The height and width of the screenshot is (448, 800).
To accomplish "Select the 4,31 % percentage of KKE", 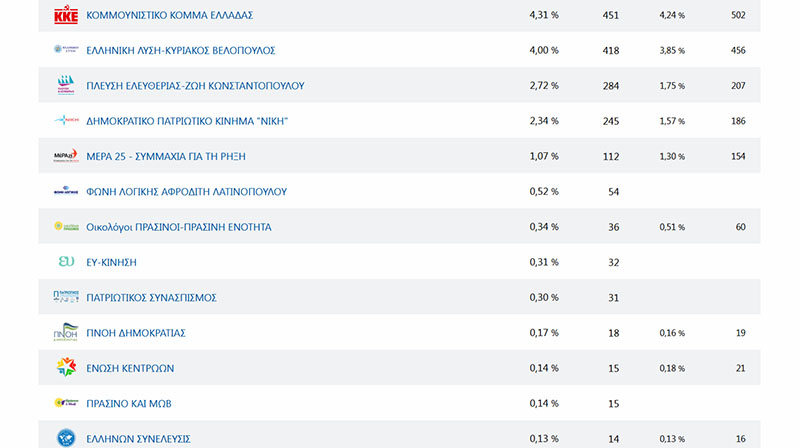I will (543, 16).
